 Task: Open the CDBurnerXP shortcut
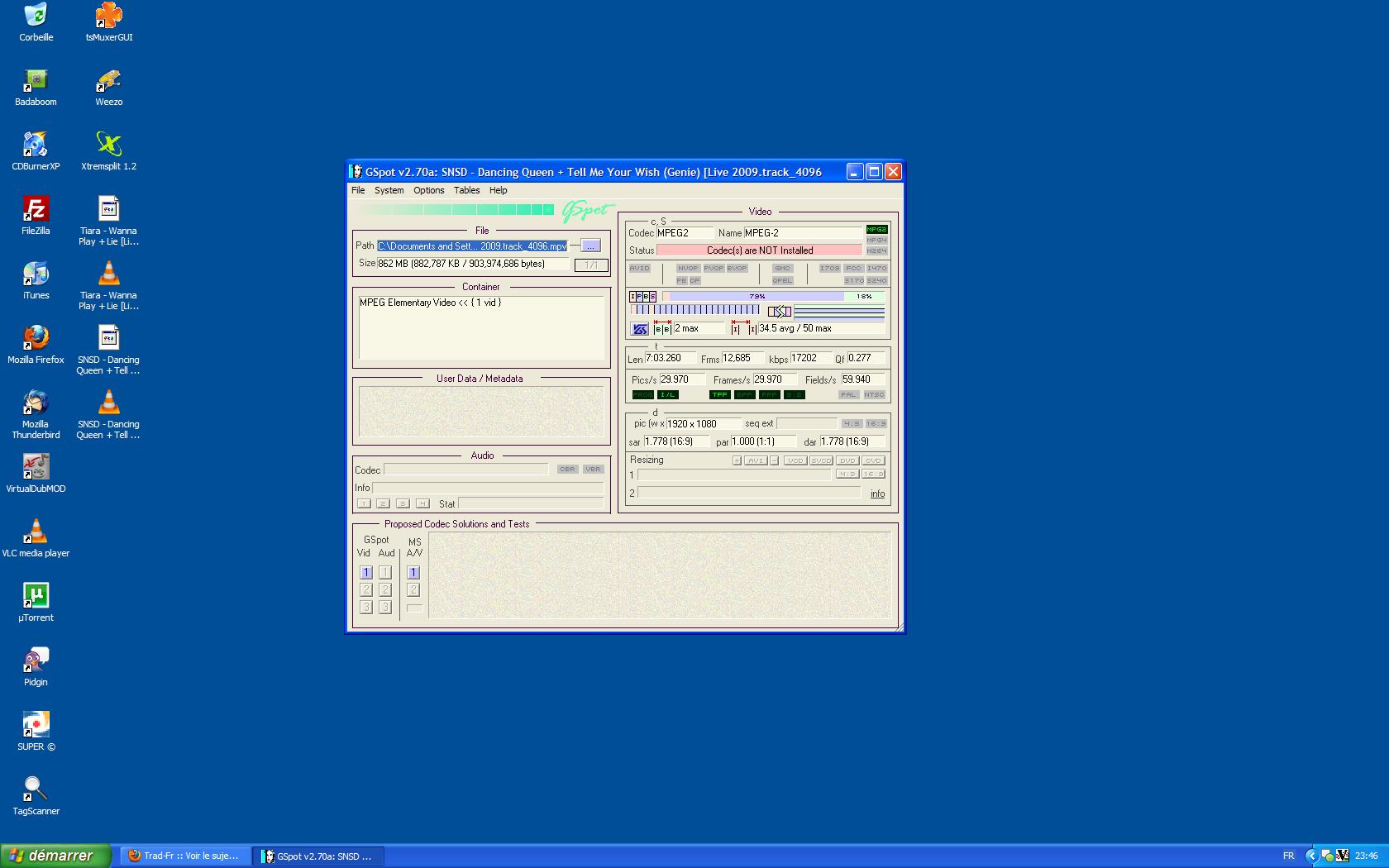tap(36, 144)
